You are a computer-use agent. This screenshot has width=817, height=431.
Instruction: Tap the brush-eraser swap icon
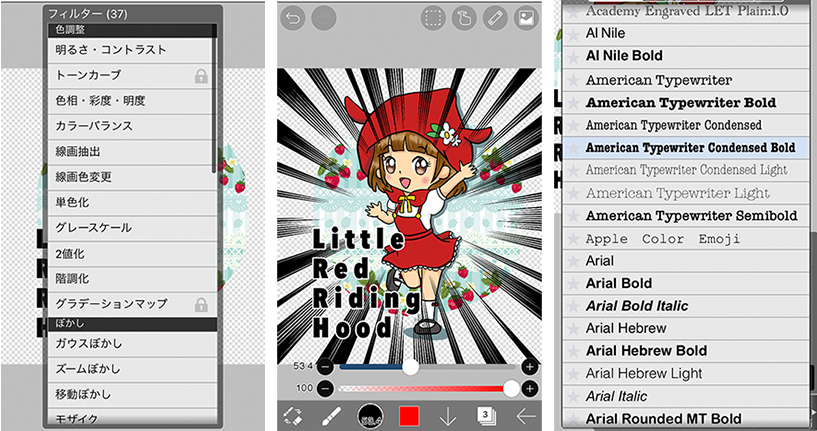coord(293,416)
